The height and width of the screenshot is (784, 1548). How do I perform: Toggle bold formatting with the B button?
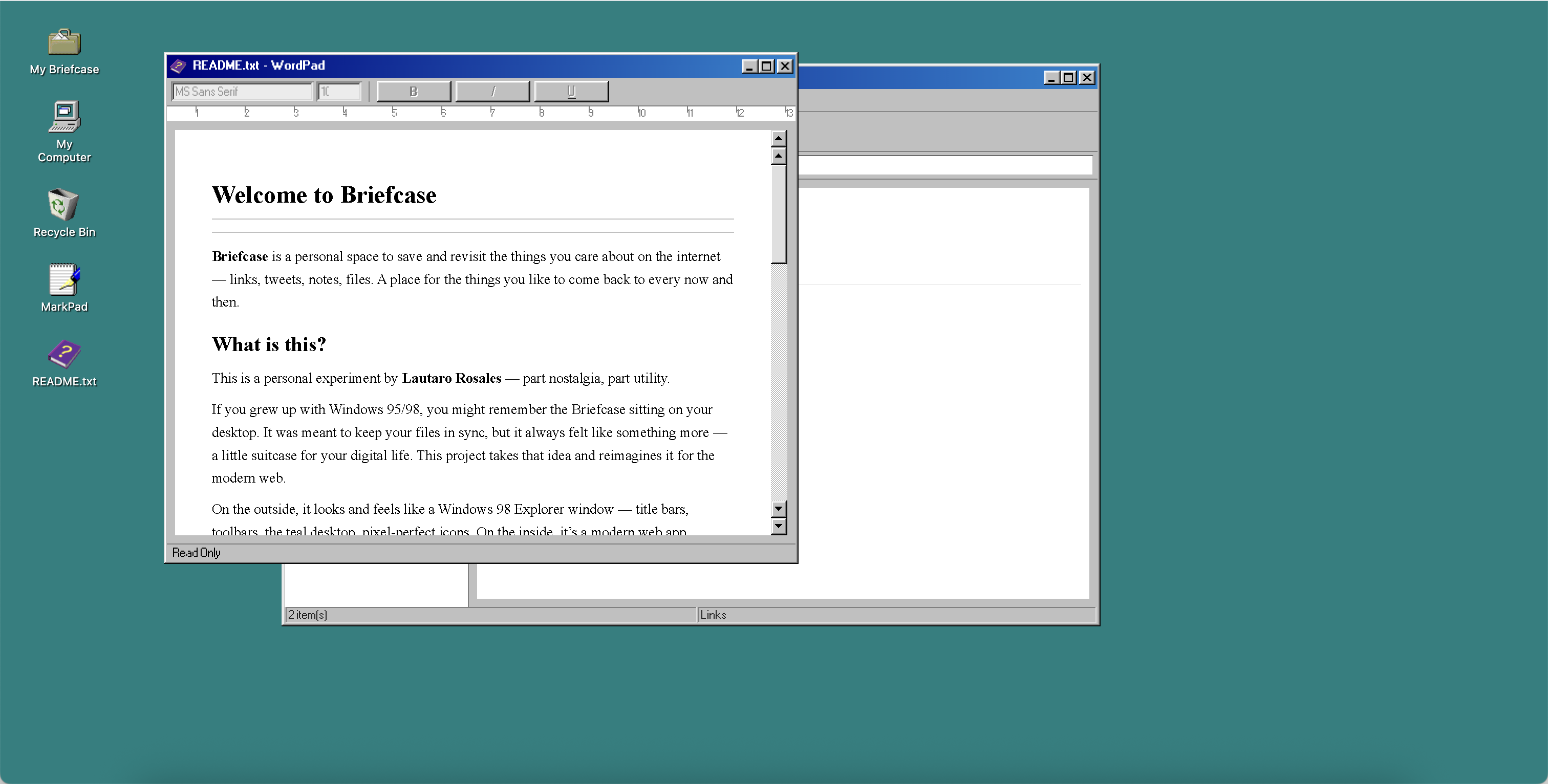(414, 91)
